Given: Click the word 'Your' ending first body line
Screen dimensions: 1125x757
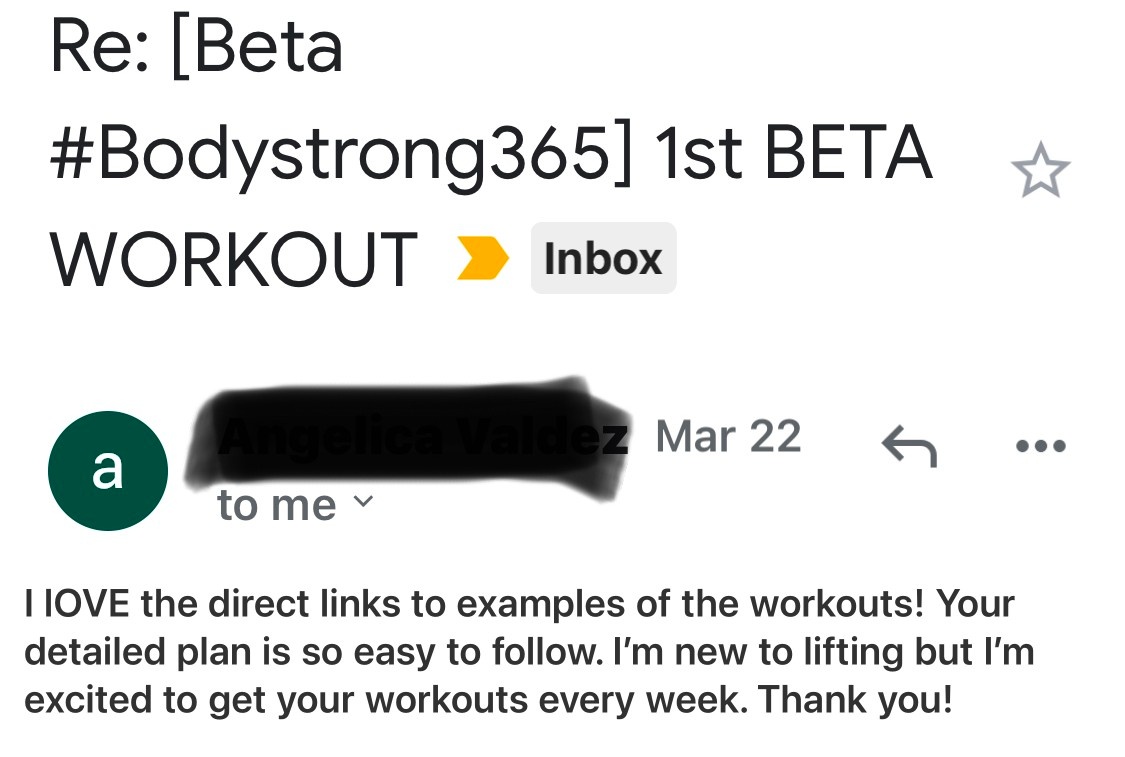Looking at the screenshot, I should coord(976,604).
